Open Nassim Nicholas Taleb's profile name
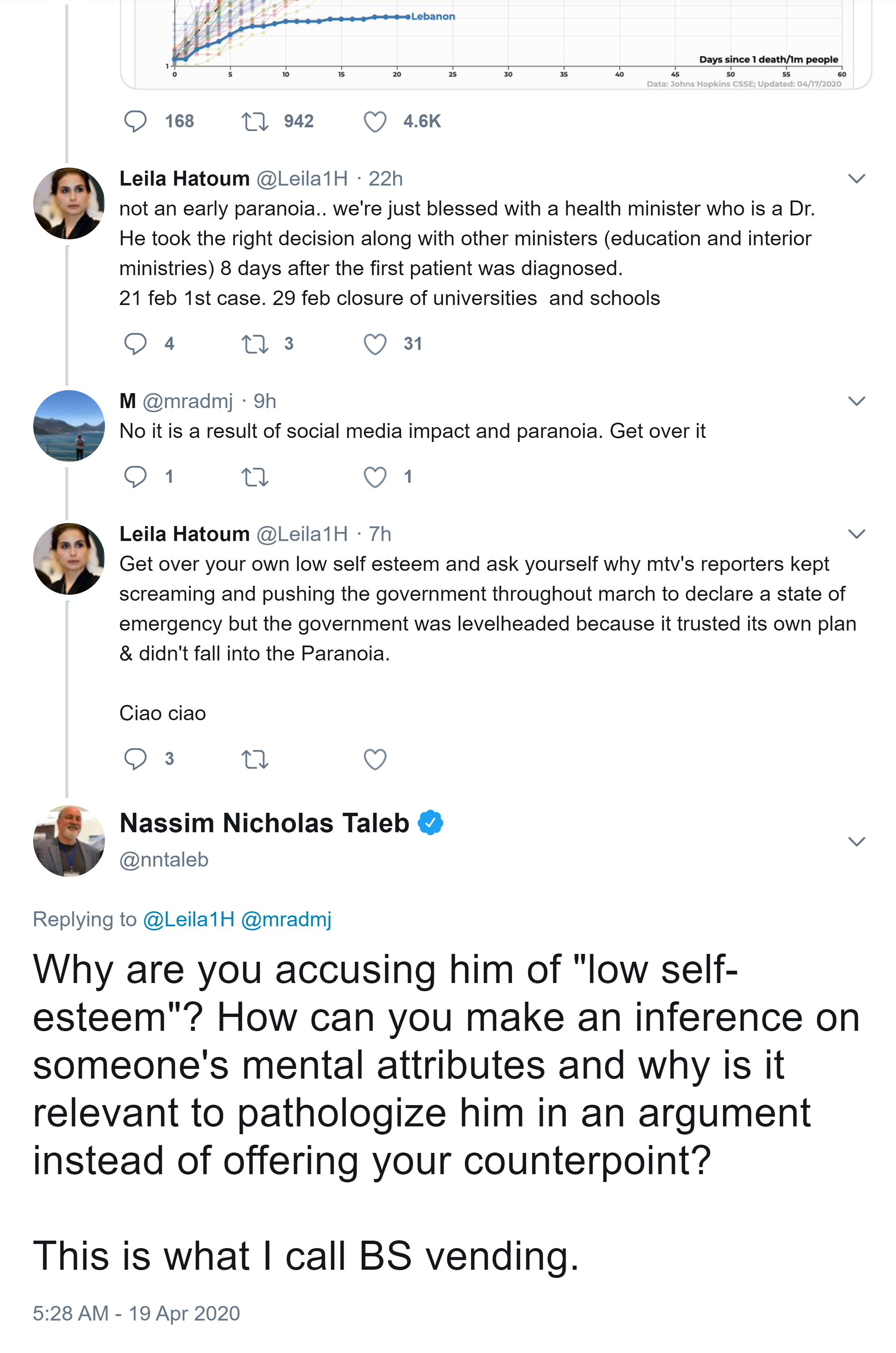This screenshot has width=896, height=1353. coord(264,823)
